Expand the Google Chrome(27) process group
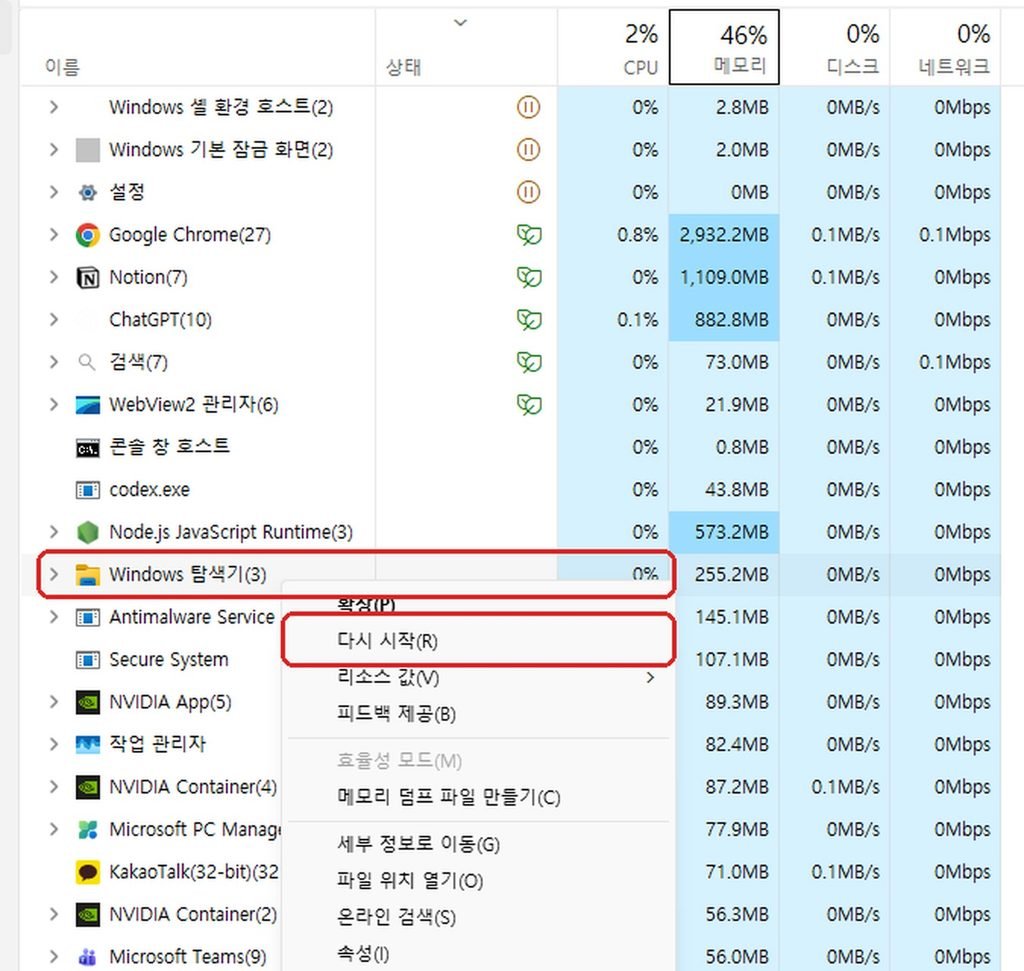The width and height of the screenshot is (1024, 971). point(54,235)
